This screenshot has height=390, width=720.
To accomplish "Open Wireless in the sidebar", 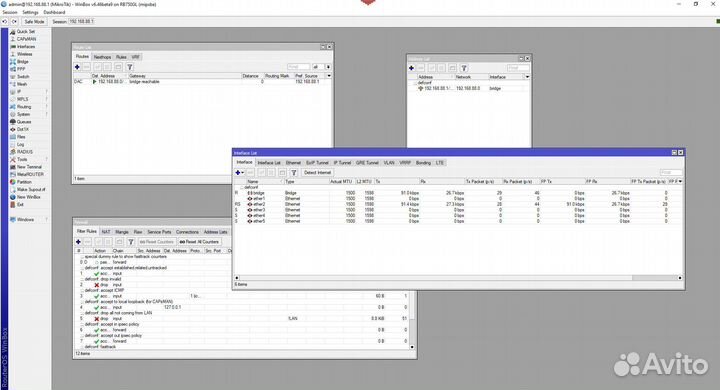I will pos(24,54).
